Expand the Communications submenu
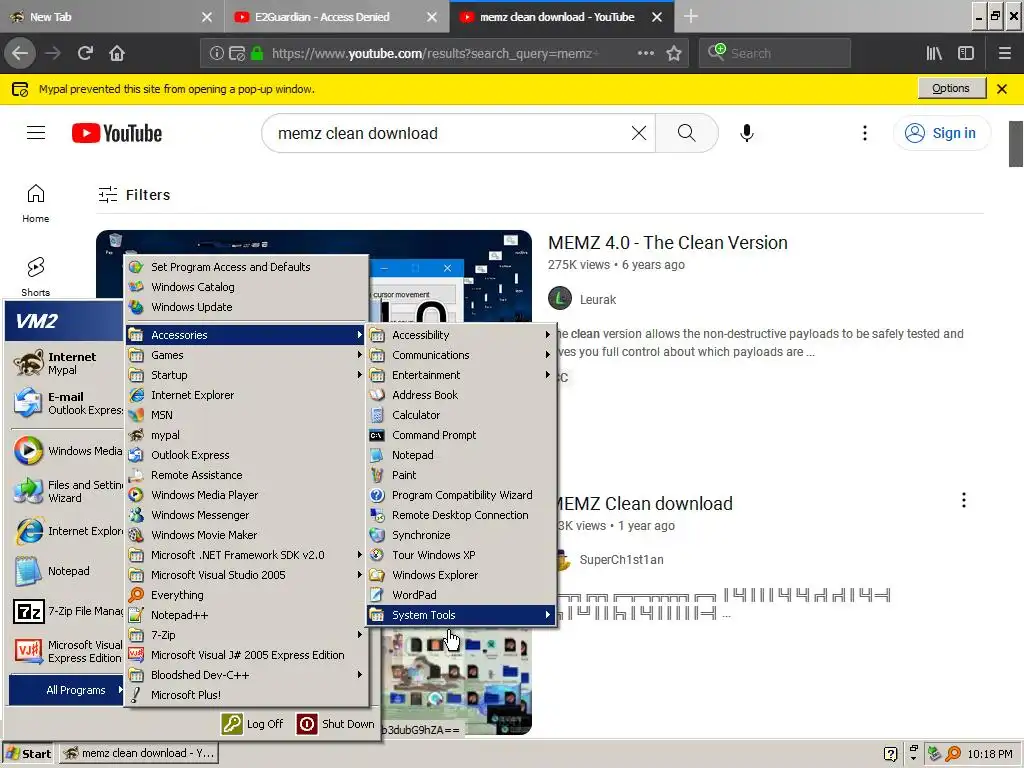 pos(461,355)
